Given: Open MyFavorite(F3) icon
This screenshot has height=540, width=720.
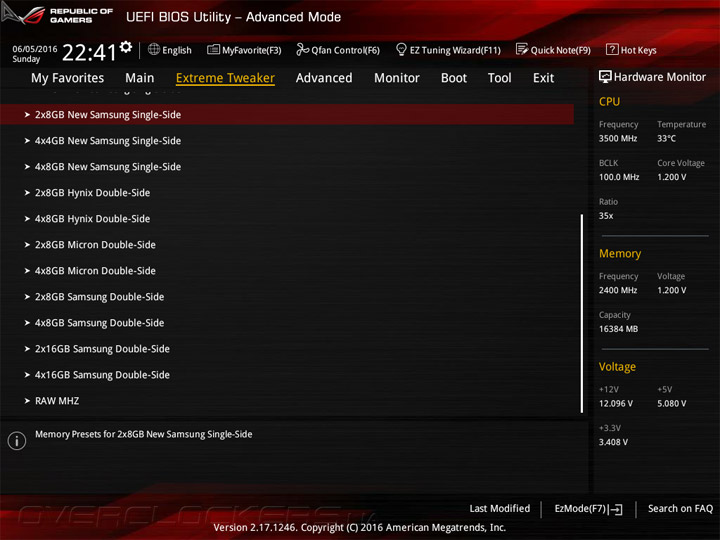Looking at the screenshot, I should (213, 49).
